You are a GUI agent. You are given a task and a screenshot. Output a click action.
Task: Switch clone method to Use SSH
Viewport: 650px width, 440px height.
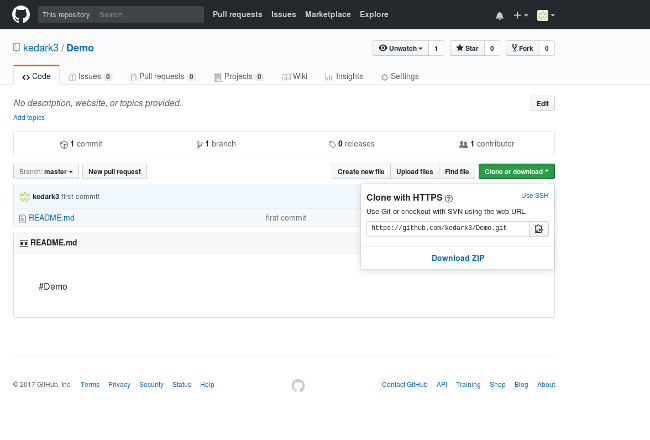click(534, 196)
